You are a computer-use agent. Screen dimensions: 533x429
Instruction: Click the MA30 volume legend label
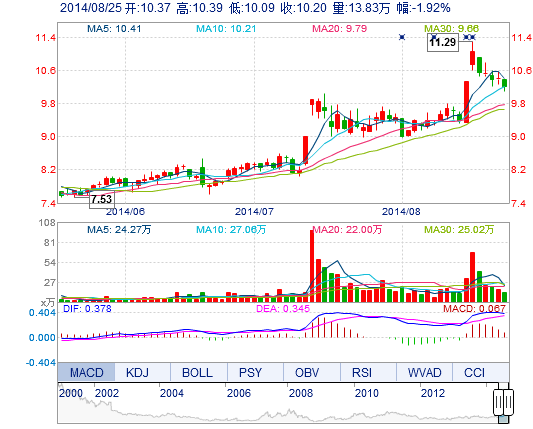pyautogui.click(x=459, y=229)
